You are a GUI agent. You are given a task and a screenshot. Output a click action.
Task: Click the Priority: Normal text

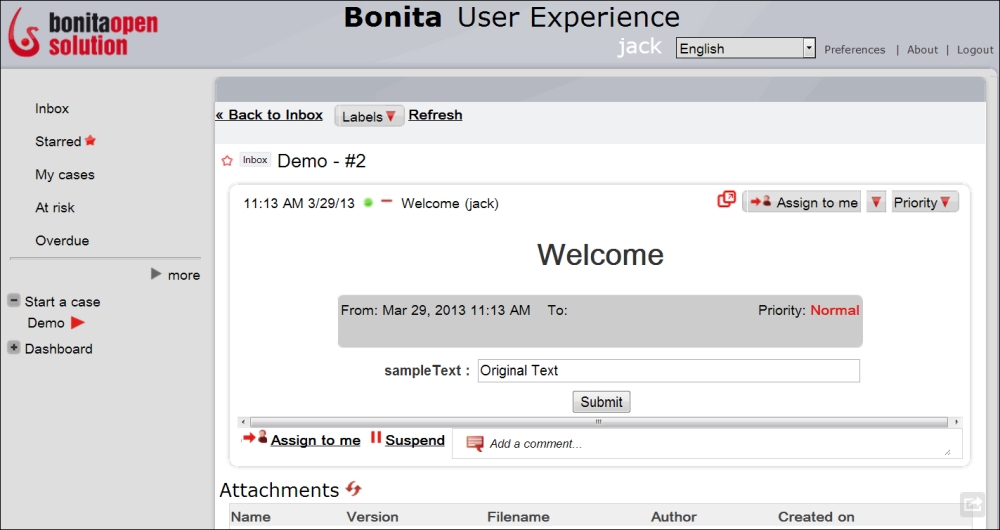(x=809, y=311)
